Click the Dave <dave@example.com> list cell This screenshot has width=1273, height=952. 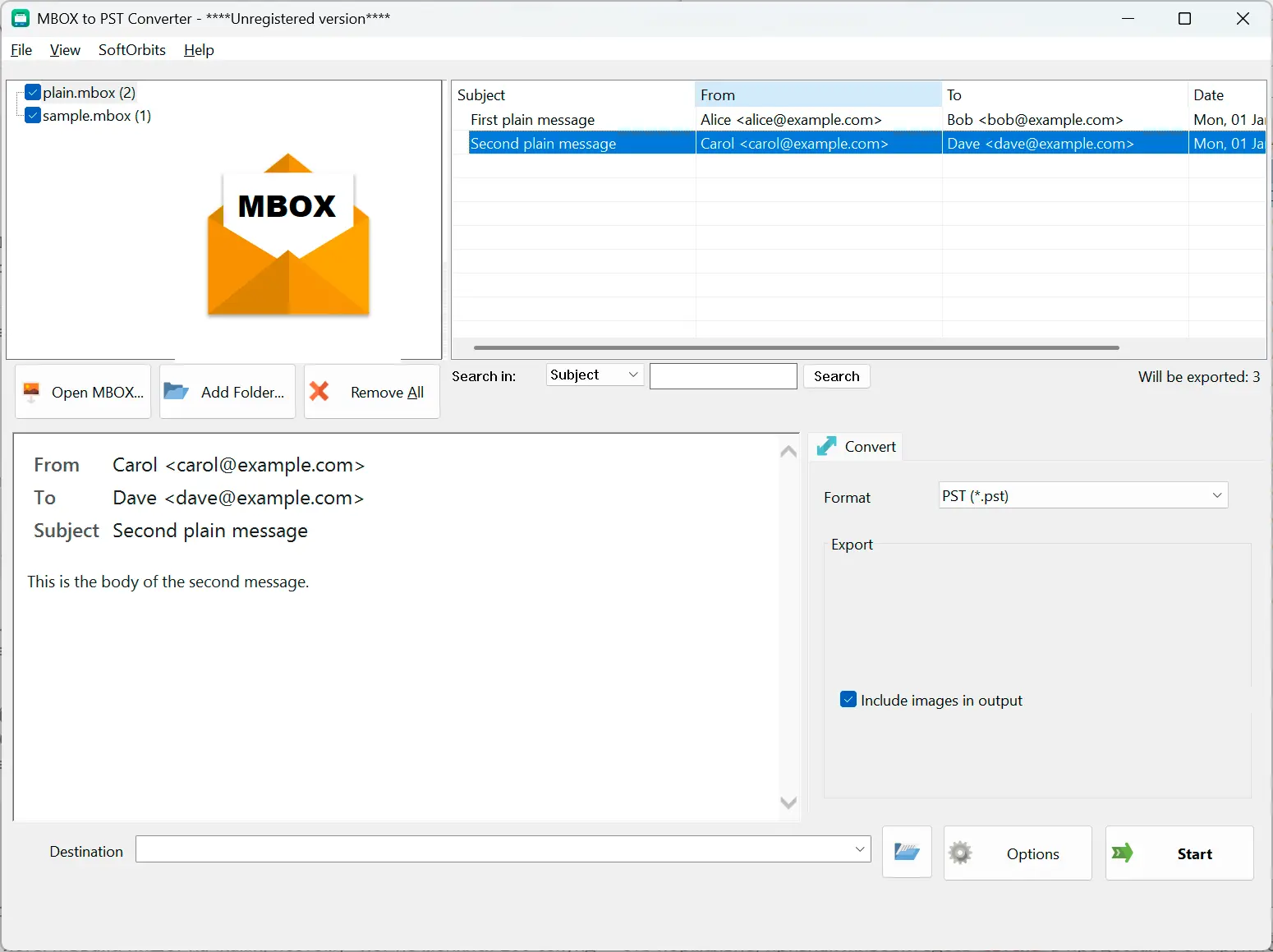(x=1040, y=144)
